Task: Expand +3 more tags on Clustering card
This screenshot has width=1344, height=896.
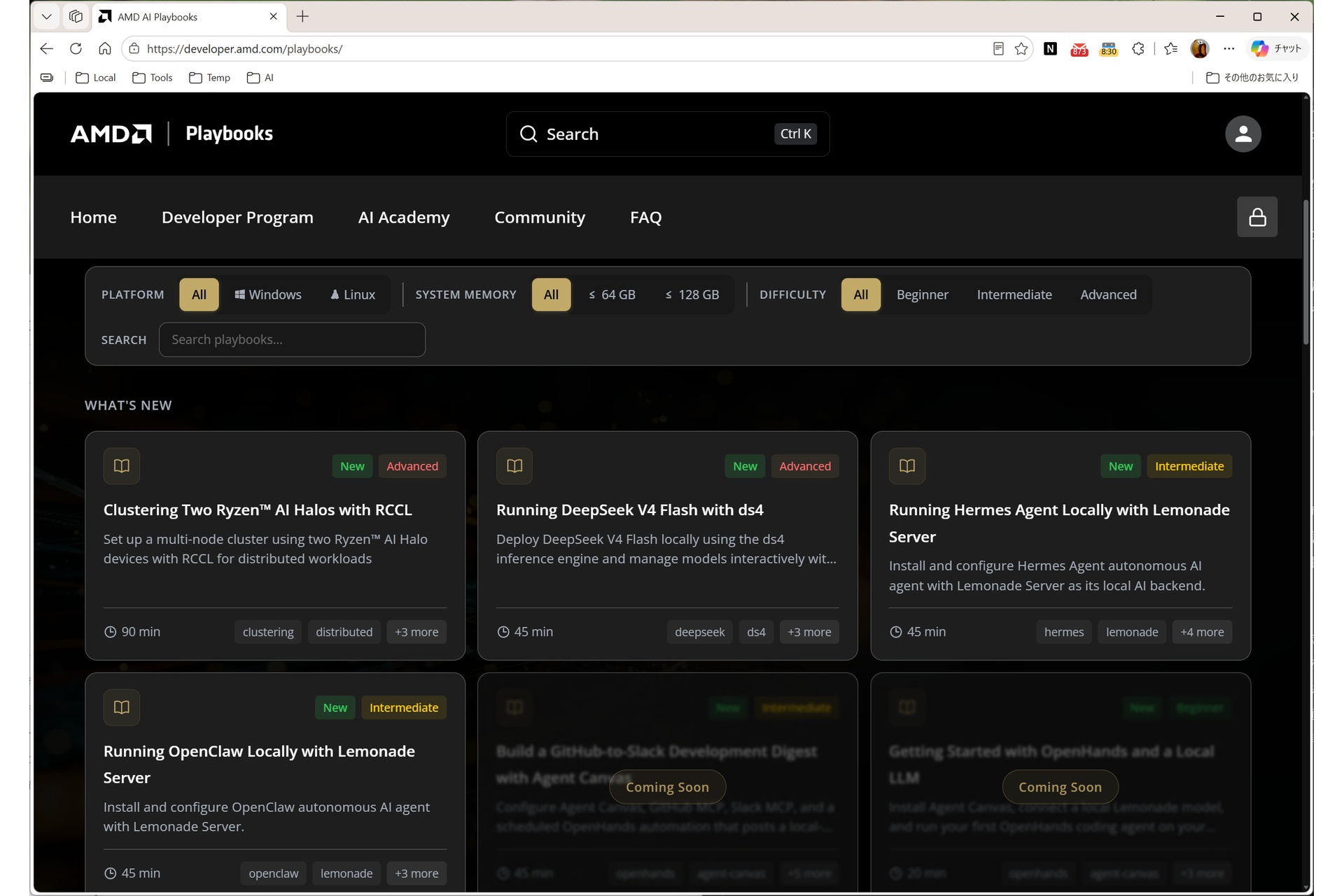Action: click(x=416, y=632)
